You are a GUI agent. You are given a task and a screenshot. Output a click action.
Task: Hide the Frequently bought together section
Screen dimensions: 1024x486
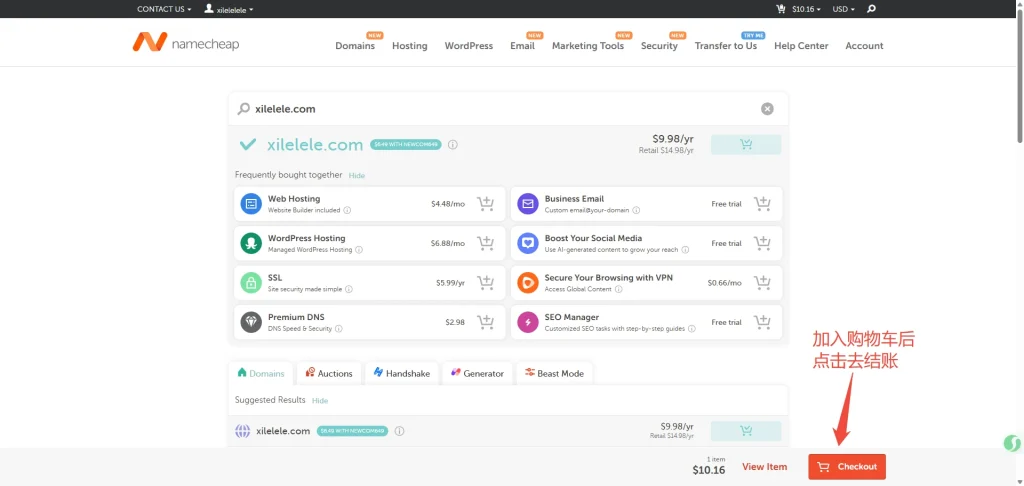pyautogui.click(x=357, y=176)
